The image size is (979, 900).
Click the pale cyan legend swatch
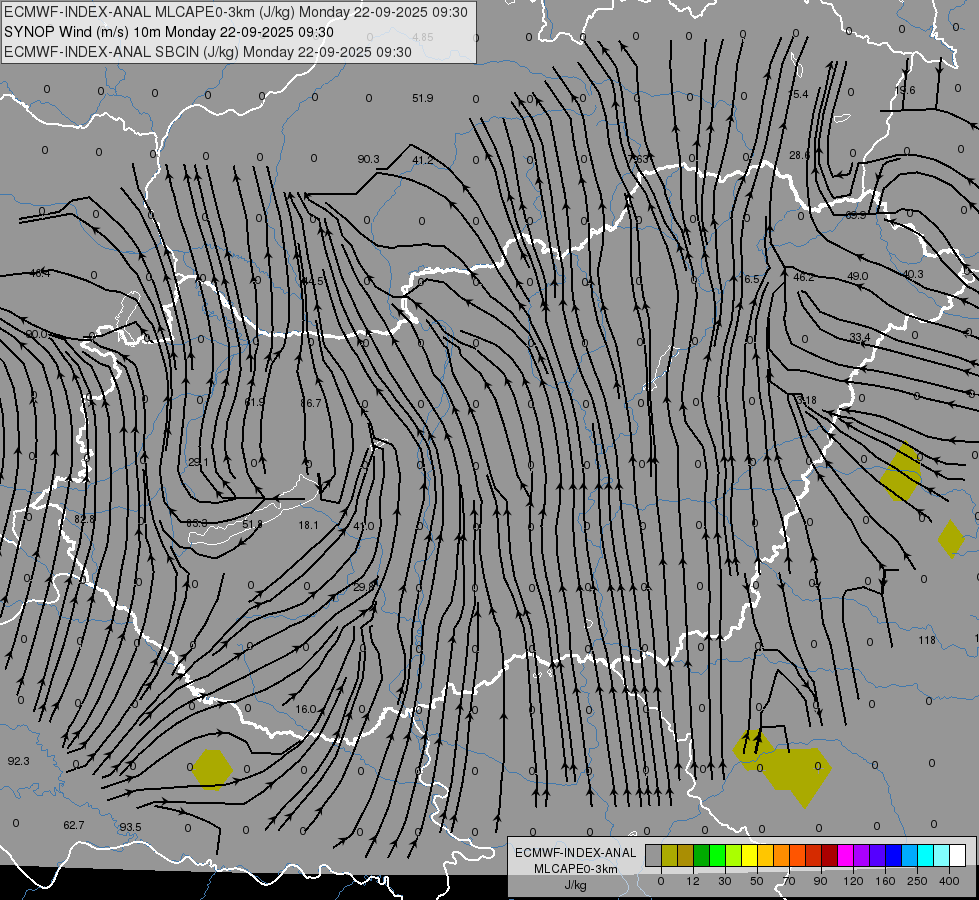(942, 855)
